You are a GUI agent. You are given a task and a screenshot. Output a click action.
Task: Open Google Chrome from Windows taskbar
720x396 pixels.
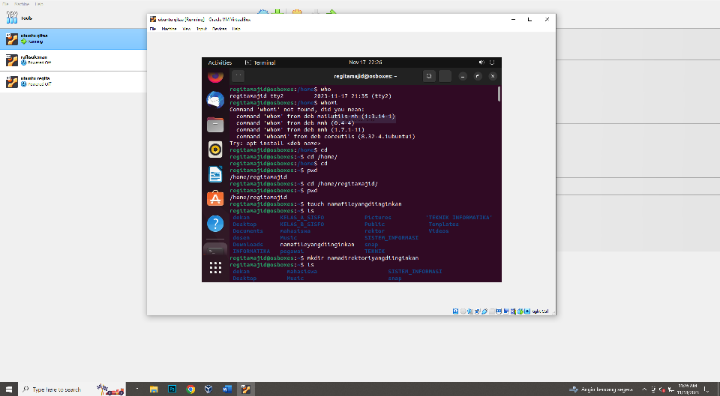[191, 389]
